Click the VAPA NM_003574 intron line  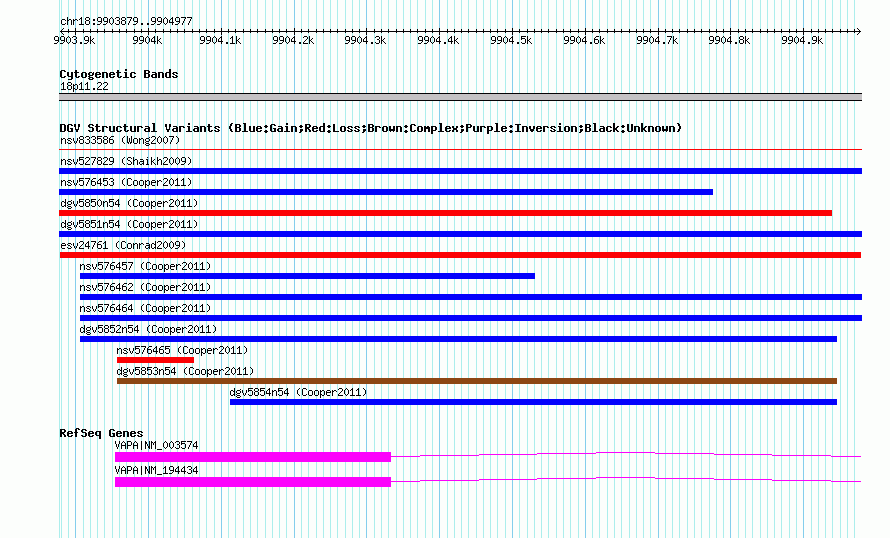[x=626, y=454]
